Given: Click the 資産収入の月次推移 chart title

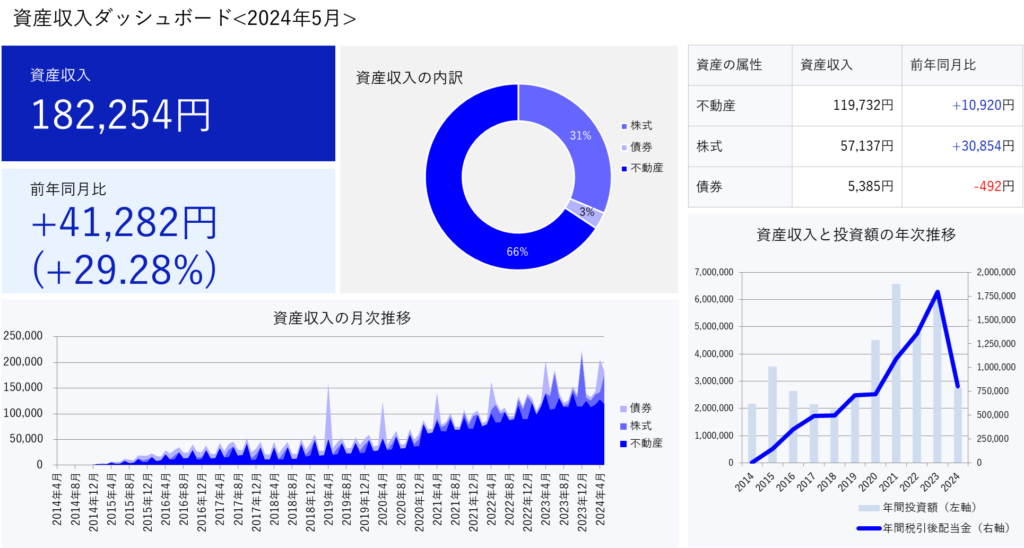Looking at the screenshot, I should (x=341, y=319).
